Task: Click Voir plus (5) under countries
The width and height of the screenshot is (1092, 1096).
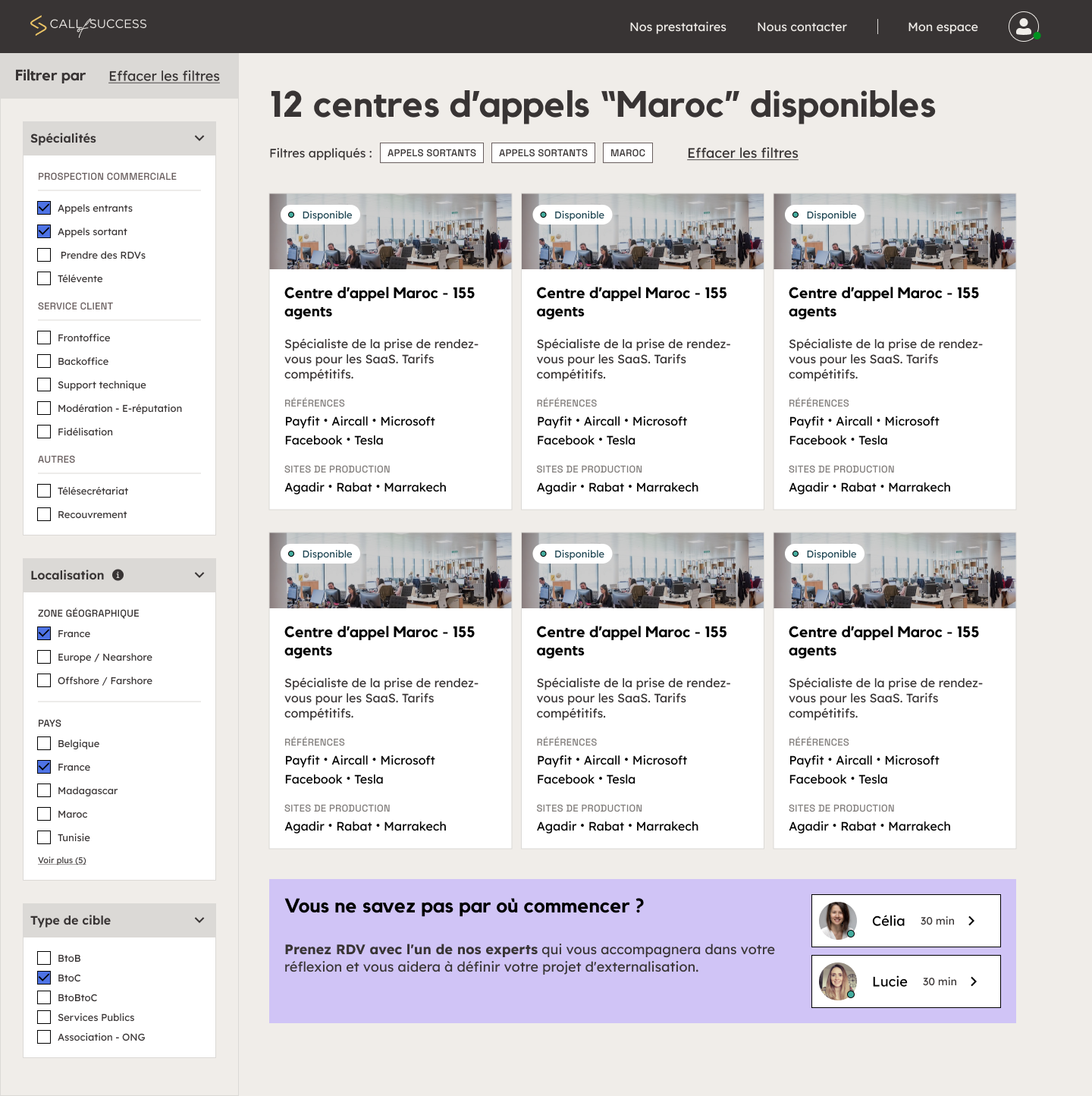Action: (62, 860)
